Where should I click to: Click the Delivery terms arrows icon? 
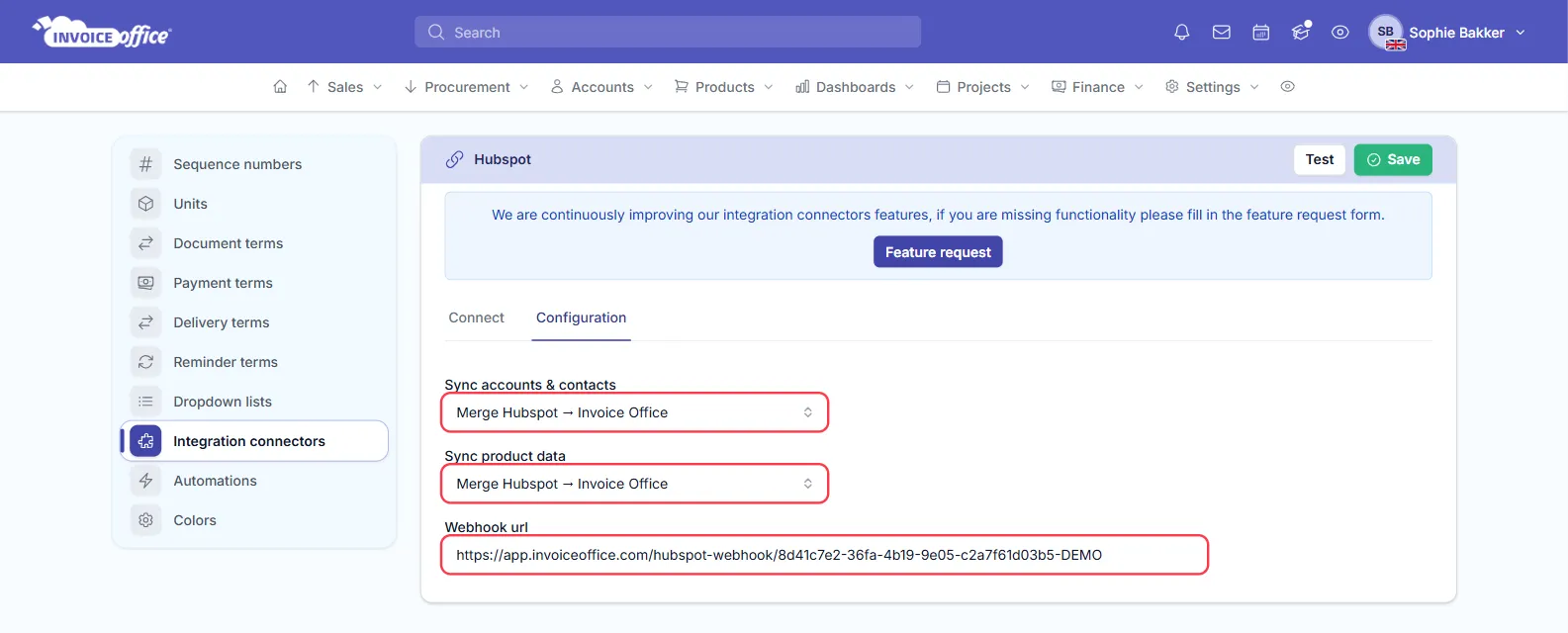pos(145,322)
